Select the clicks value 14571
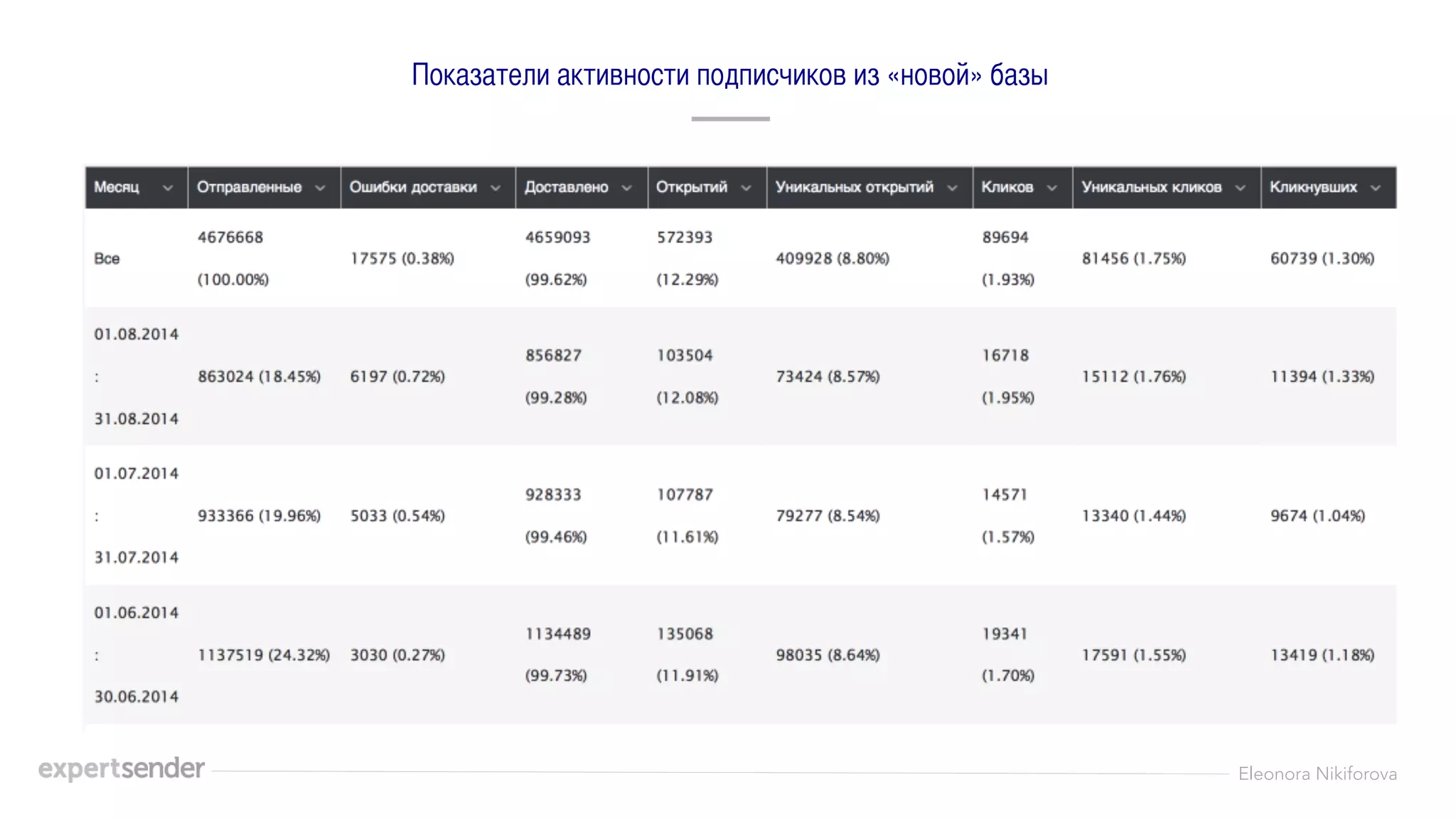This screenshot has height=819, width=1456. click(x=1005, y=495)
